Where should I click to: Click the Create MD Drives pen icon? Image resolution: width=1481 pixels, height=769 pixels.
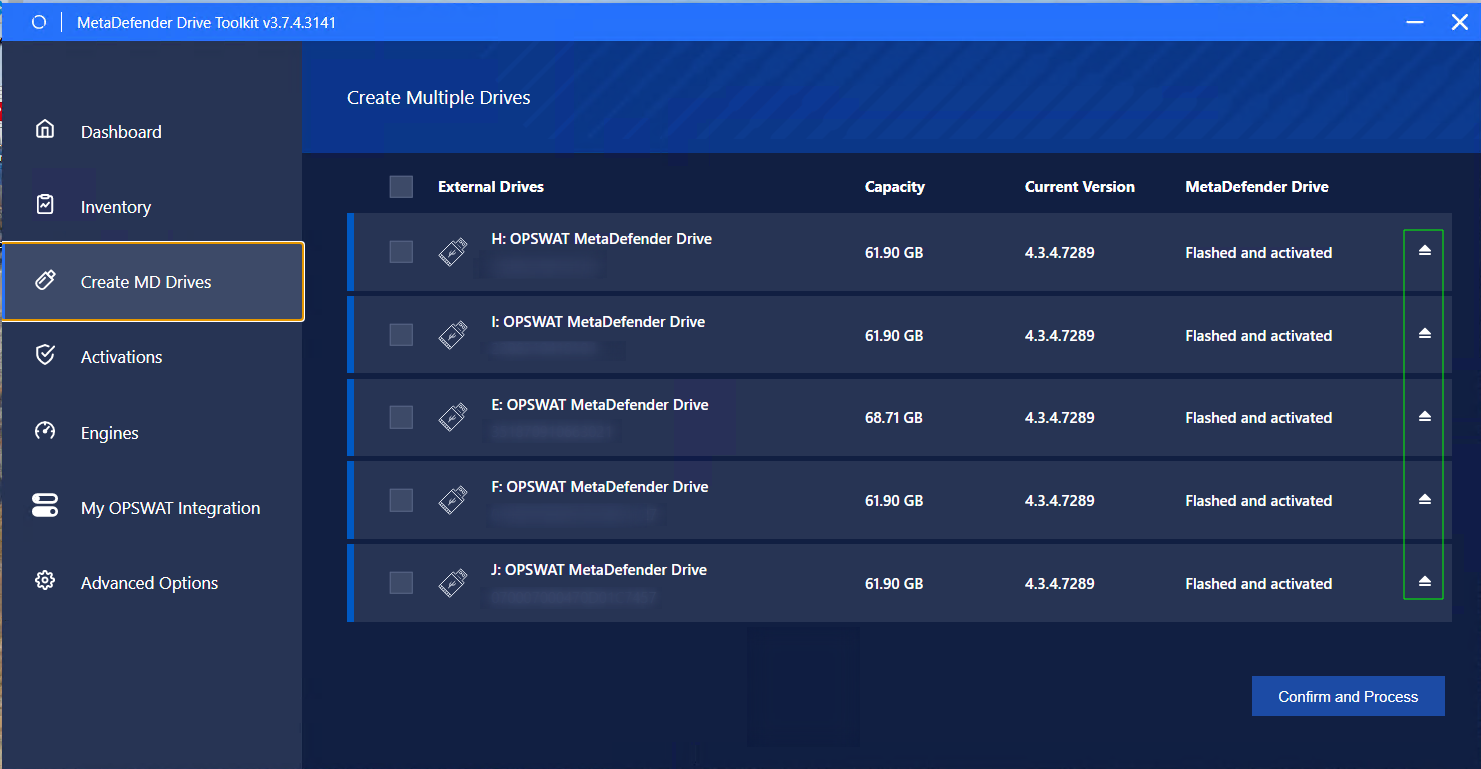pyautogui.click(x=45, y=280)
